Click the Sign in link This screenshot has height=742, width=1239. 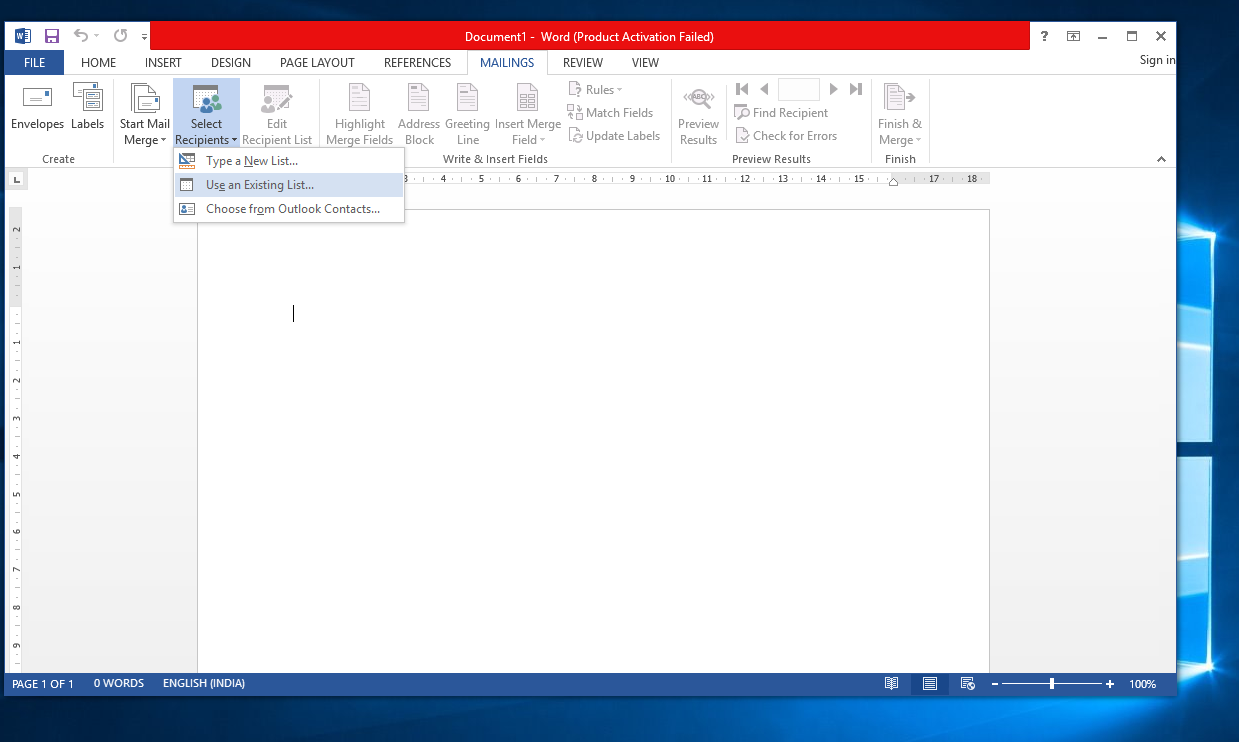[1157, 61]
